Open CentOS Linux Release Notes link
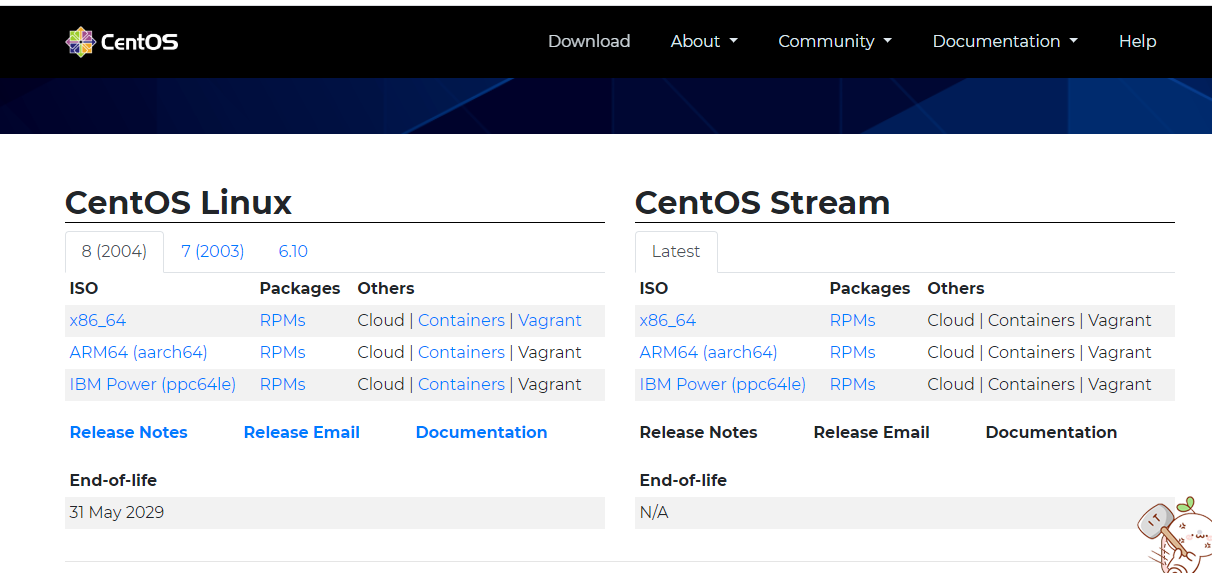Image resolution: width=1212 pixels, height=573 pixels. (x=129, y=432)
